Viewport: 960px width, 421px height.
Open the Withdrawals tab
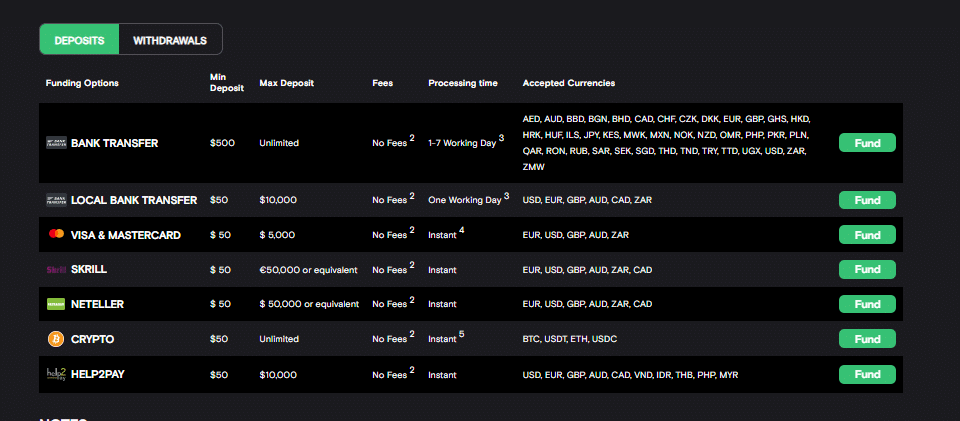170,41
